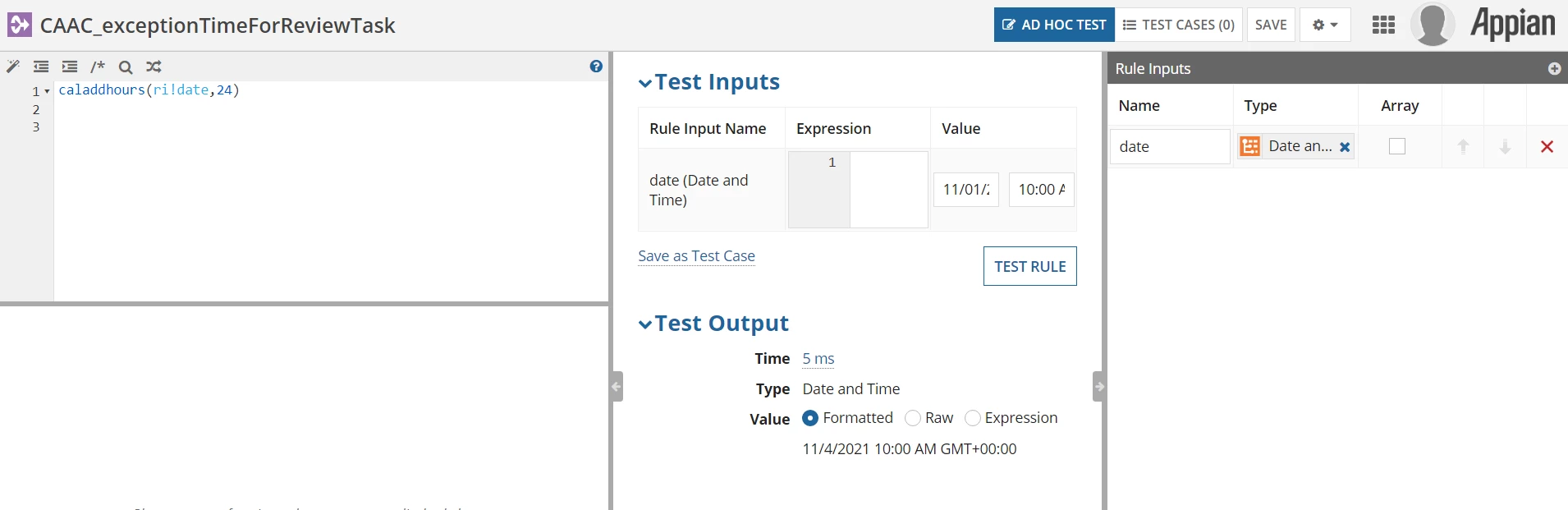Click the Date and Time type icon

click(1249, 146)
